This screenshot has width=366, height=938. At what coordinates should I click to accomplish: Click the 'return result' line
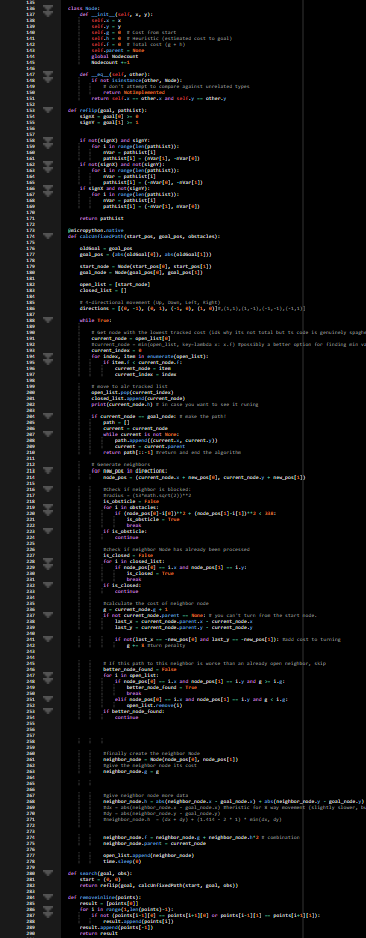99,933
